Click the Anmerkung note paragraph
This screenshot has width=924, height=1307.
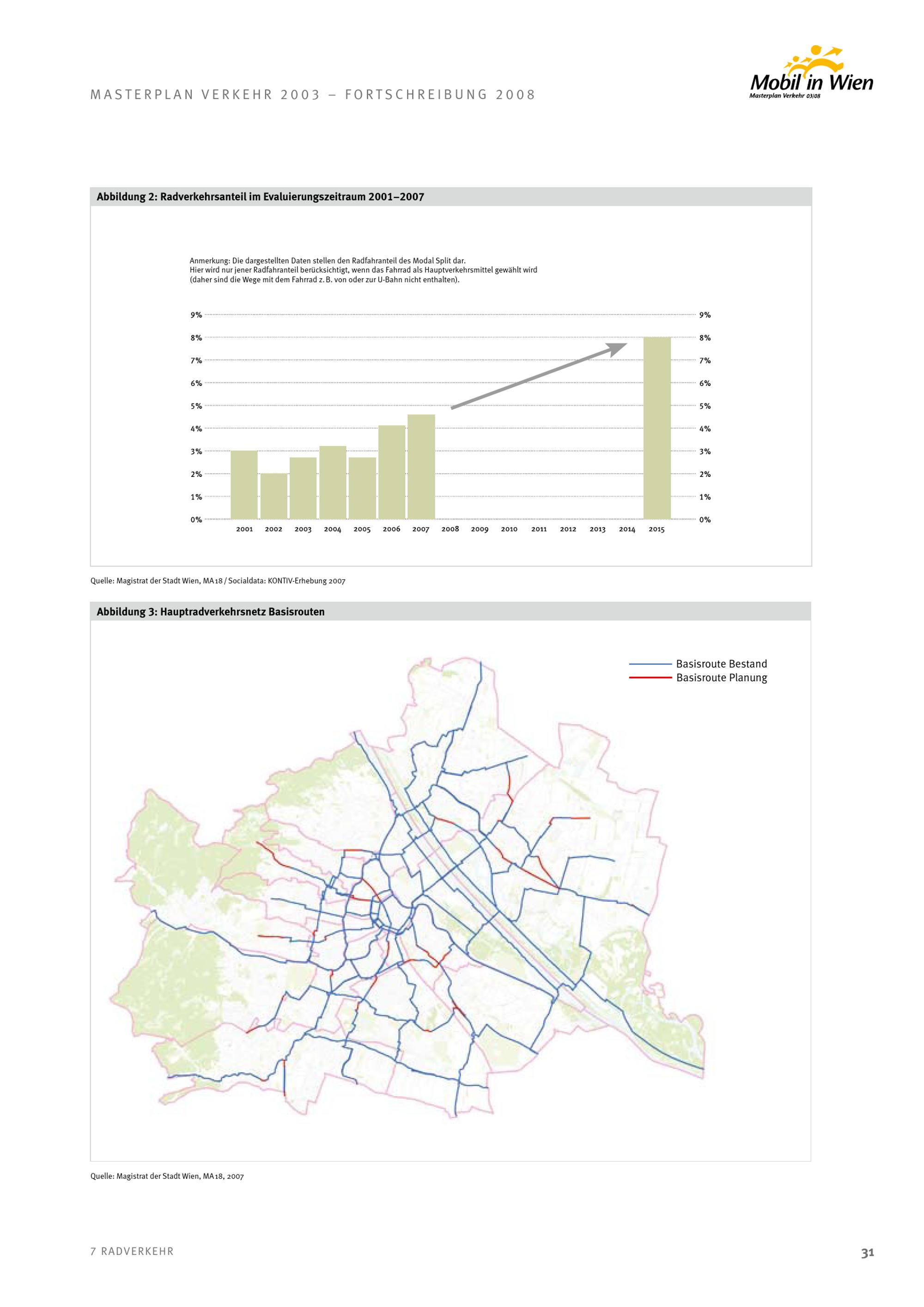click(x=363, y=270)
